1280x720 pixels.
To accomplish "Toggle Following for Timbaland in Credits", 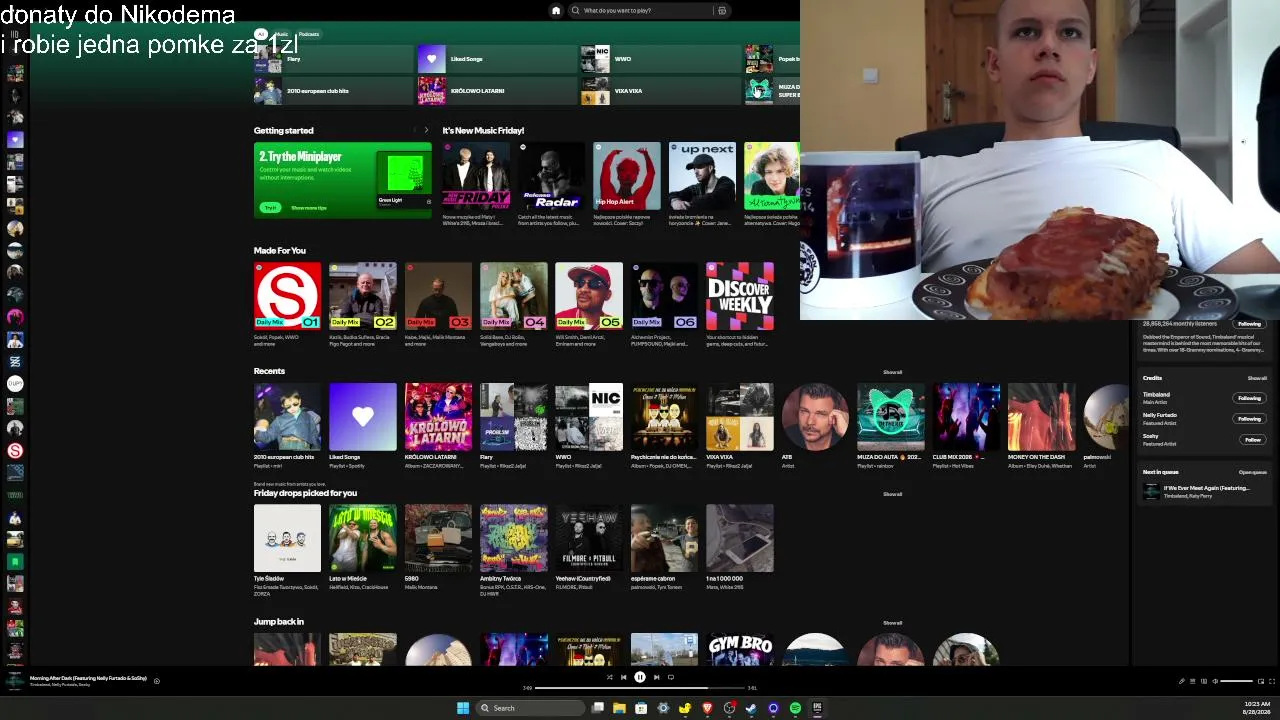I will pyautogui.click(x=1250, y=398).
